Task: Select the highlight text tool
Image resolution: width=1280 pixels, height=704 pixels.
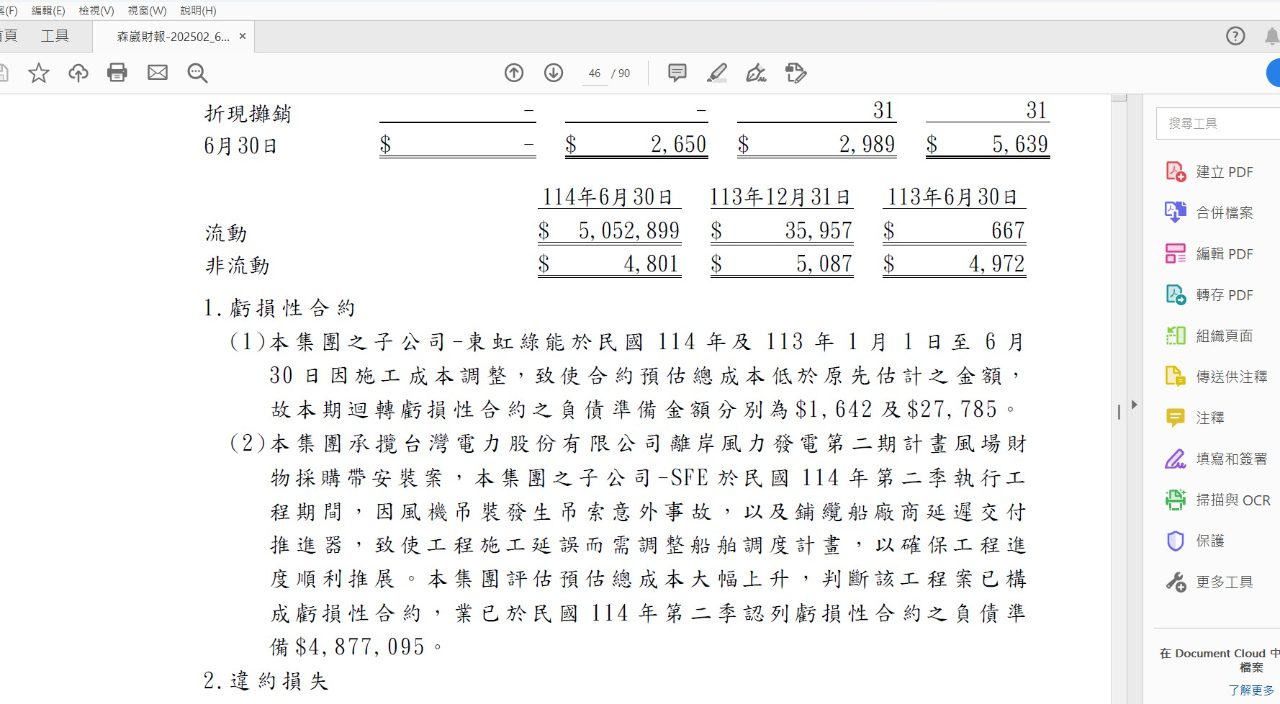Action: point(717,73)
